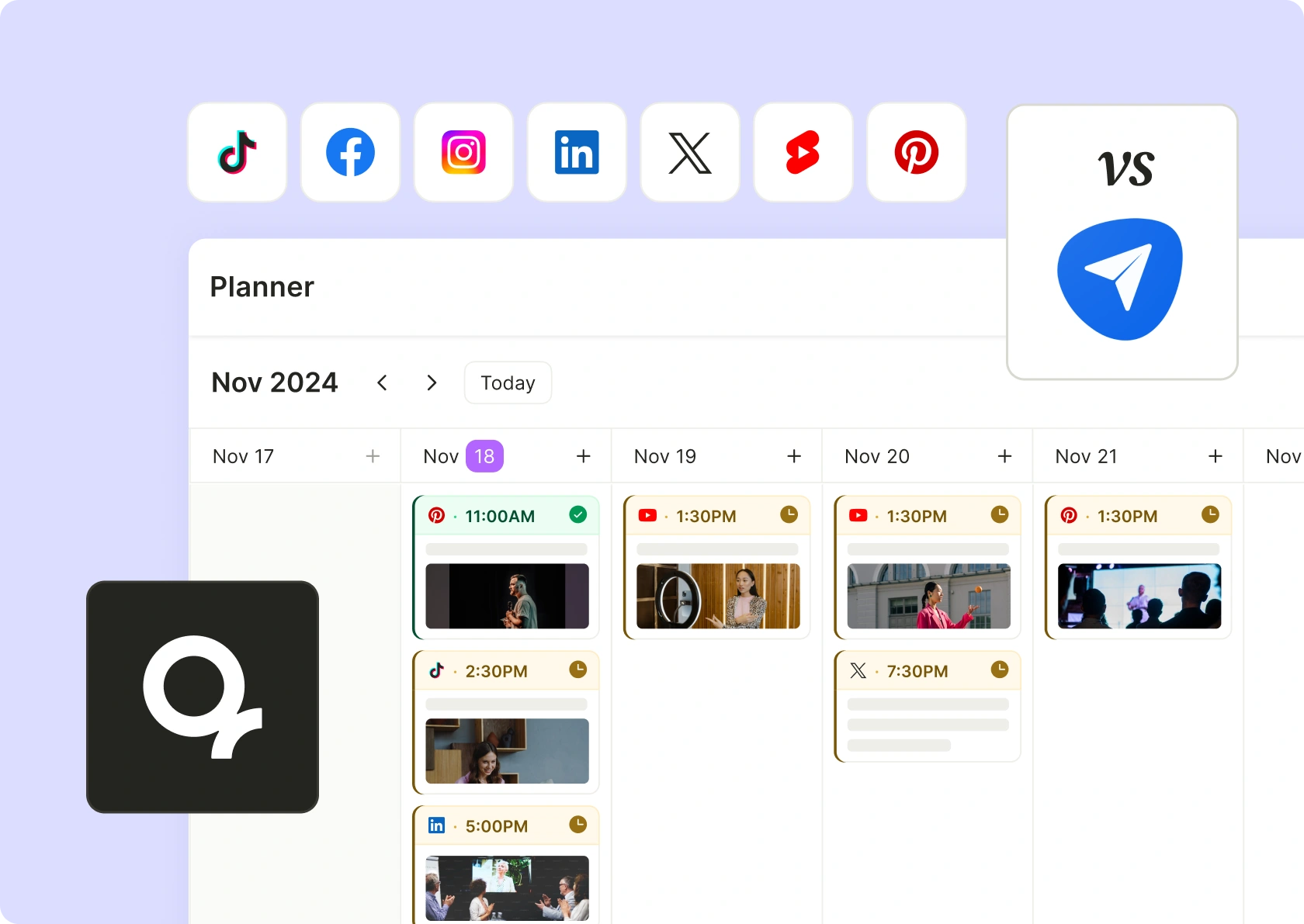The image size is (1304, 924).
Task: Click the clock icon on Nov 19 1:30PM post
Action: [x=789, y=514]
